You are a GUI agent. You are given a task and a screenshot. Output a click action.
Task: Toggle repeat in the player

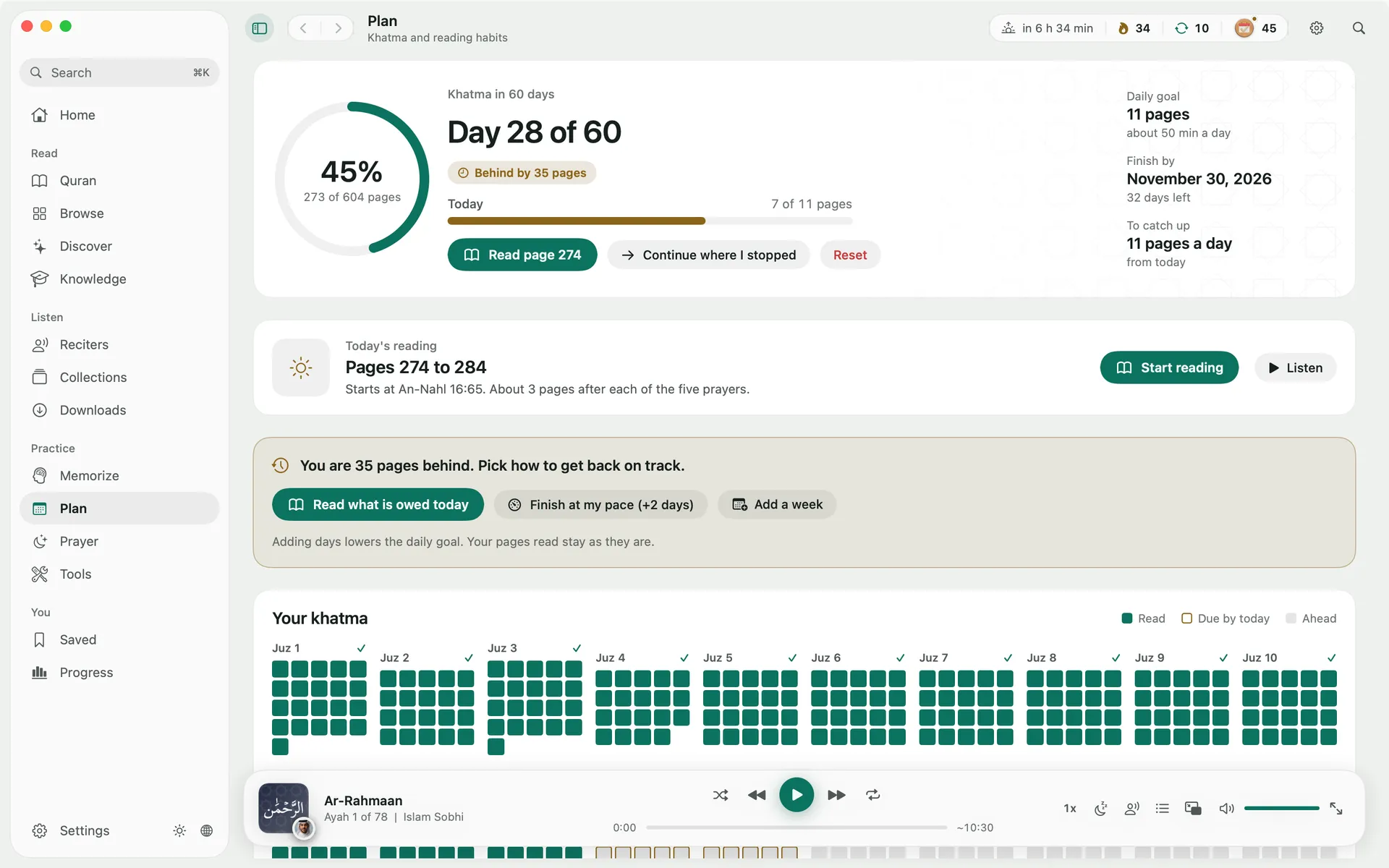(x=873, y=795)
